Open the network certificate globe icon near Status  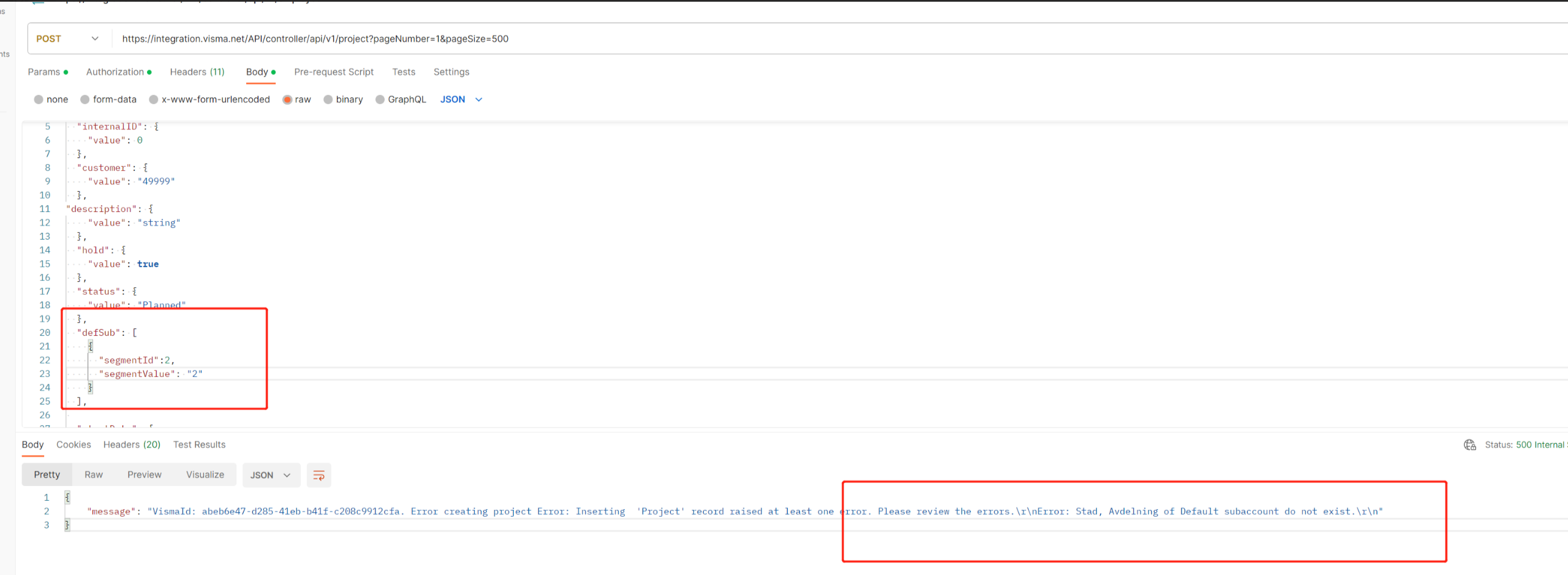1469,444
